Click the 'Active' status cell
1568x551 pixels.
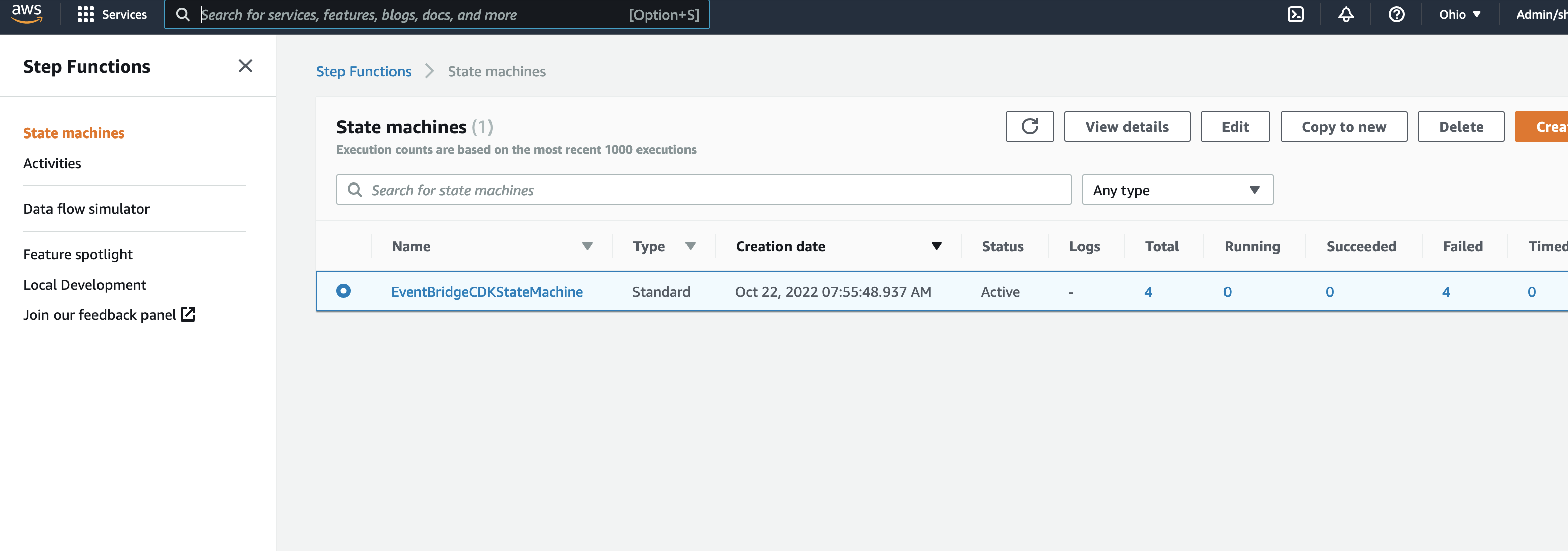(1000, 292)
